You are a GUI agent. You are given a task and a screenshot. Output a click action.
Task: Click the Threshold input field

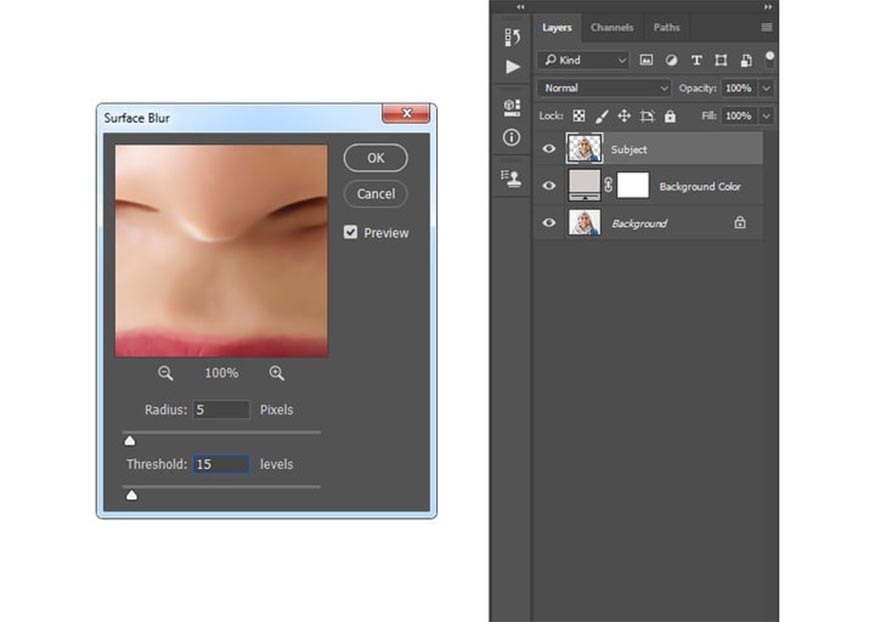click(221, 464)
